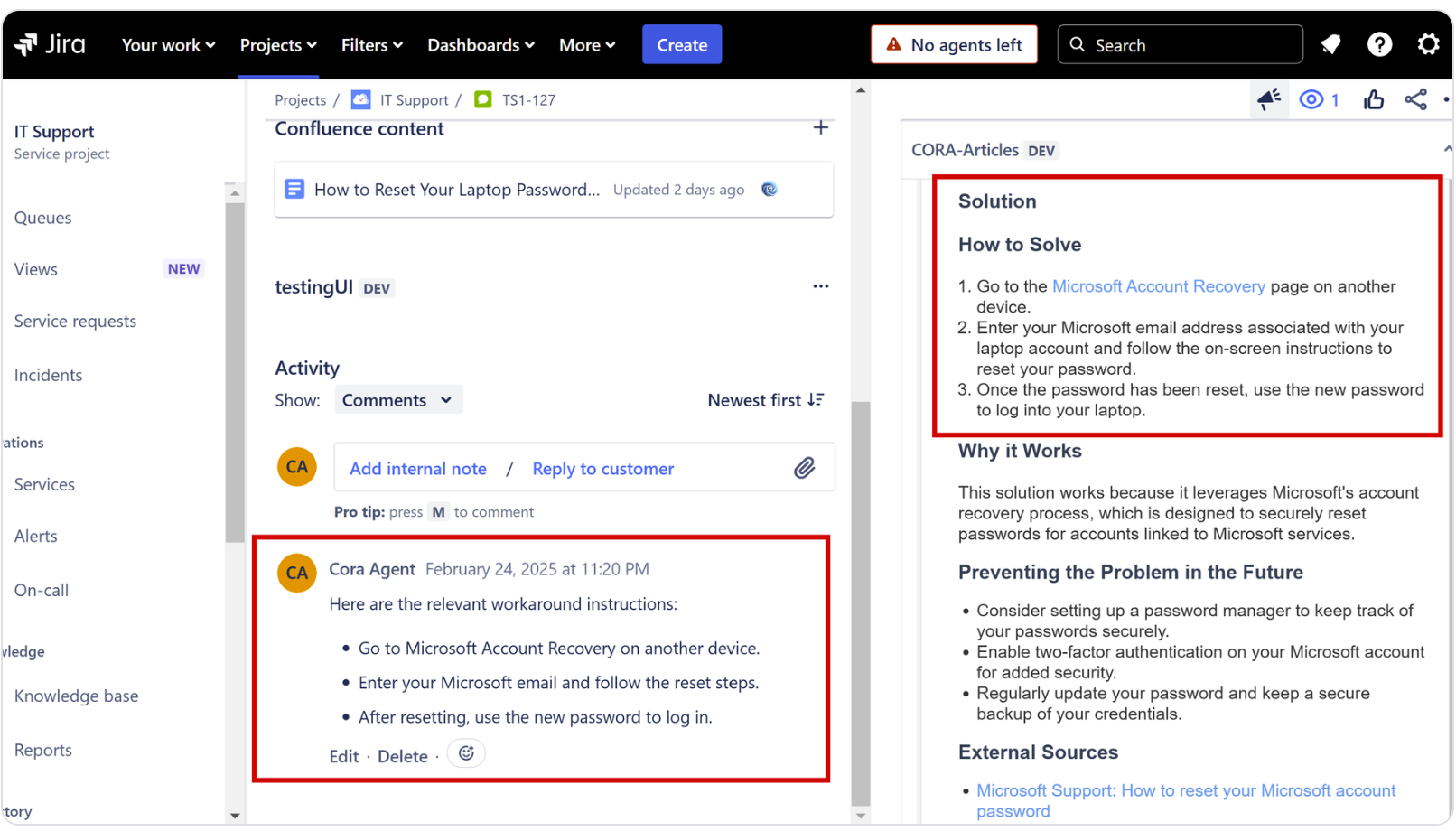Viewport: 1456px width, 831px height.
Task: Click the IT Support project title
Action: 54,132
